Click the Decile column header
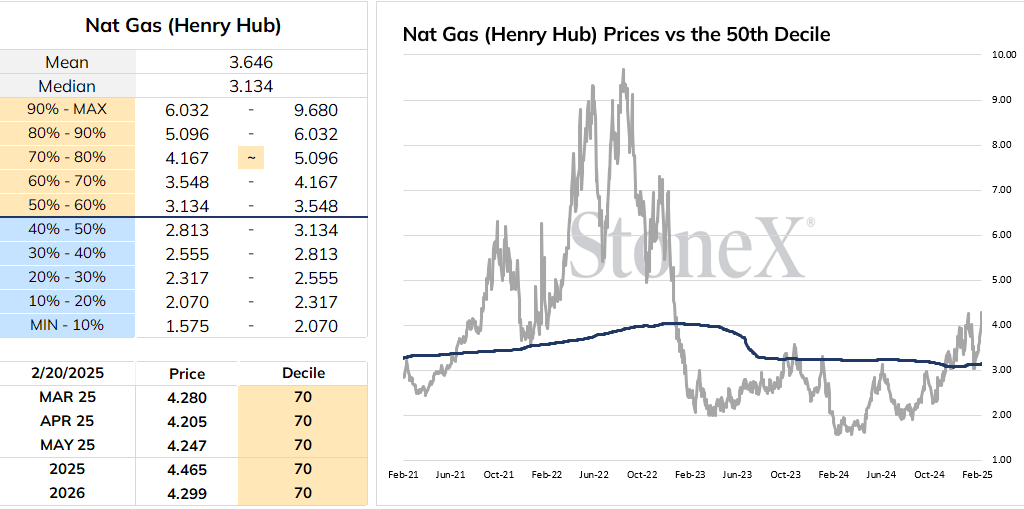The image size is (1024, 509). (x=303, y=373)
